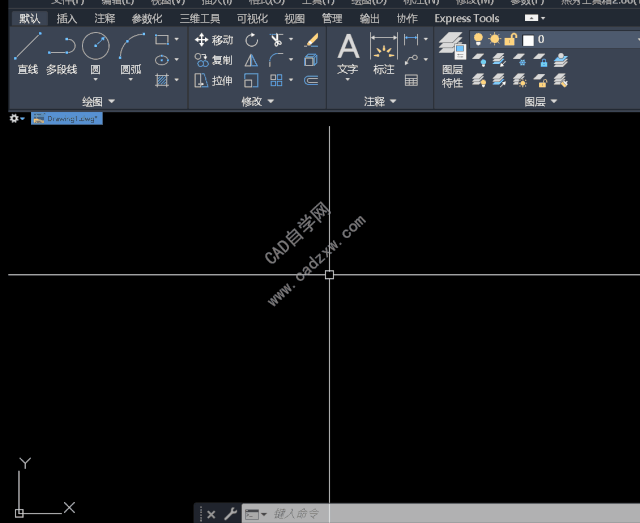
Task: Open 图层特性 layer properties manager
Action: click(452, 60)
